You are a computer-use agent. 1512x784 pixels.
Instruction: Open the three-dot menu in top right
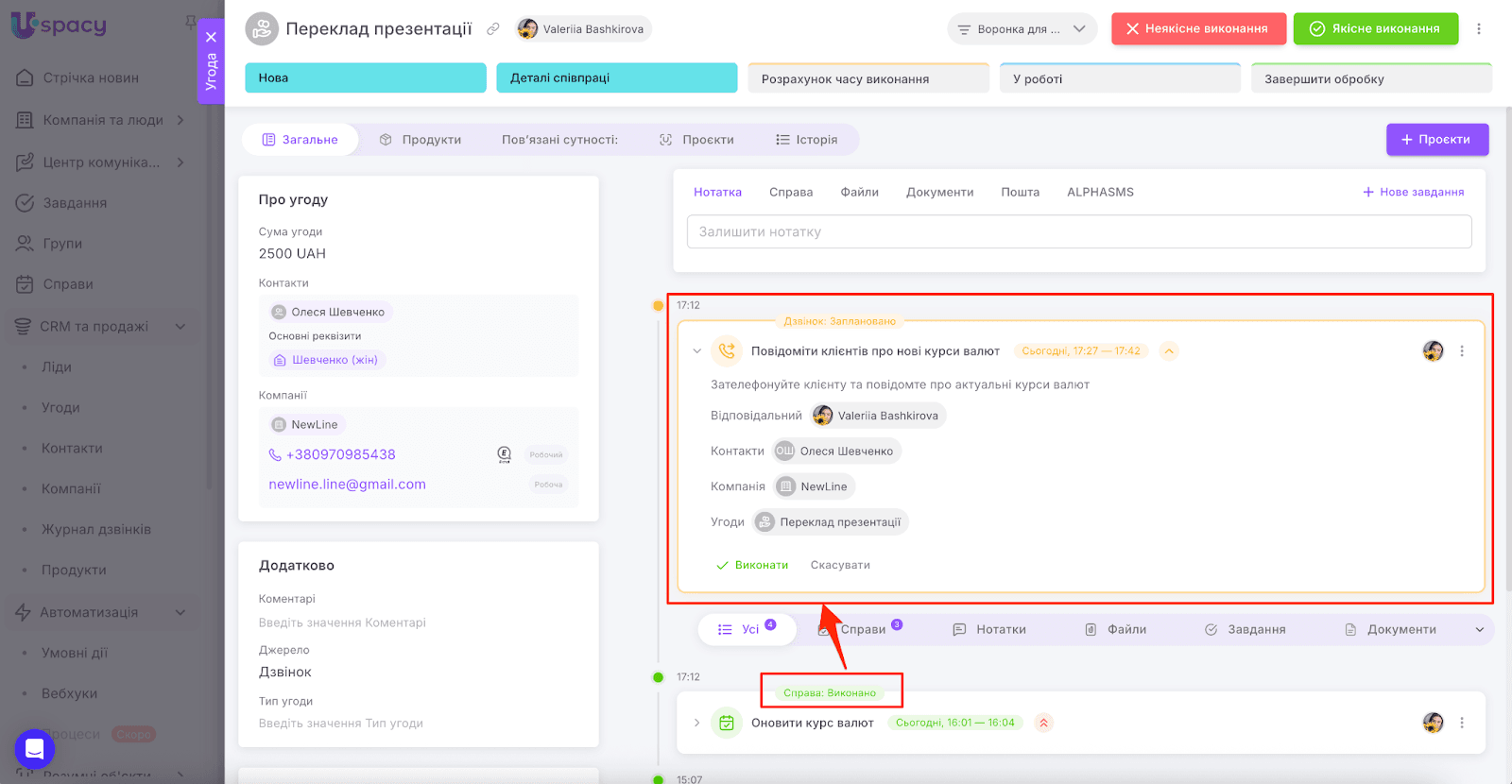point(1479,29)
